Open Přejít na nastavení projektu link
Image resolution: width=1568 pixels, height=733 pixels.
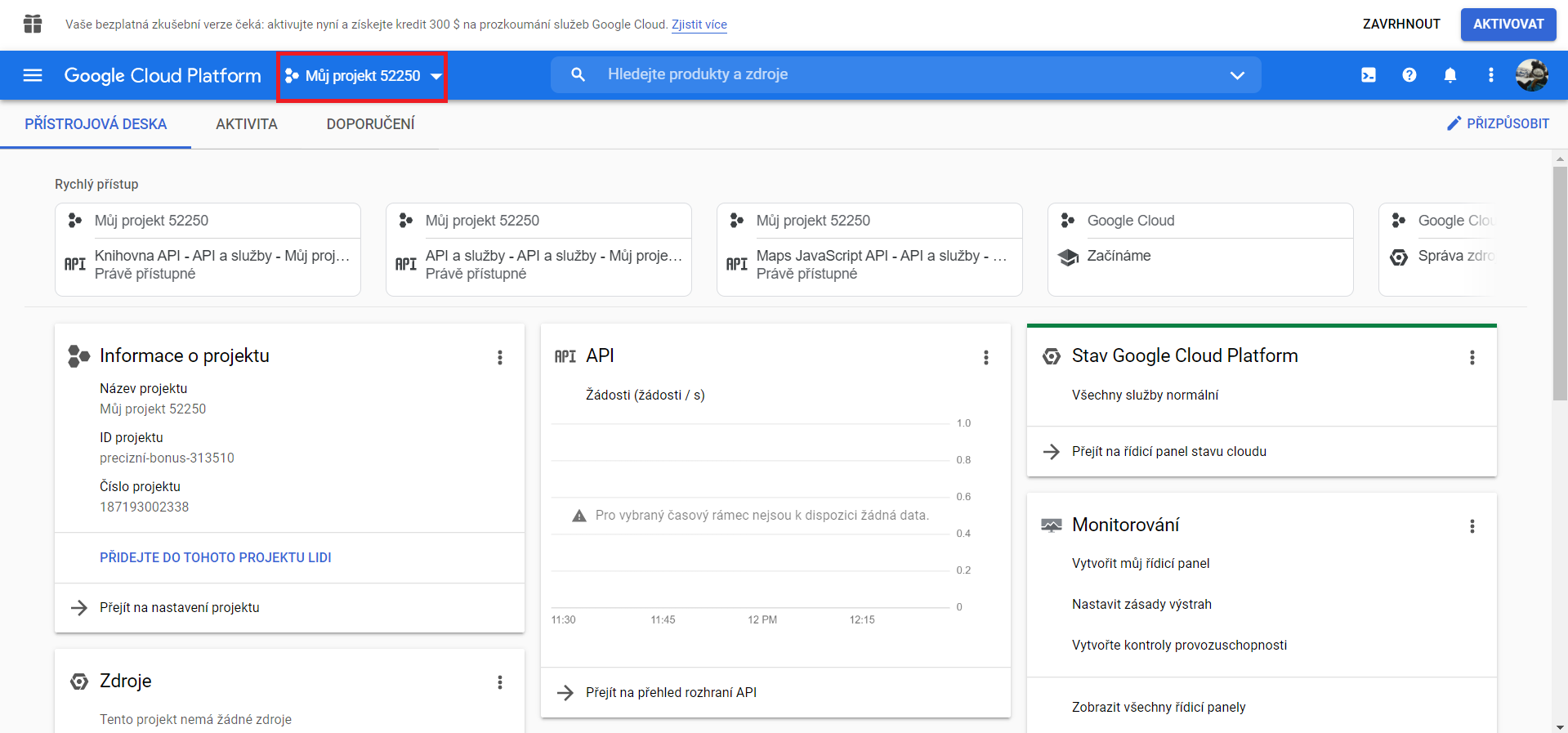tap(179, 607)
